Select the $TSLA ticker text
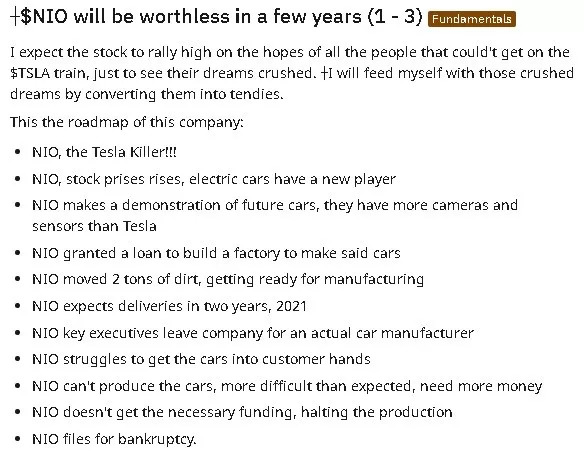 coord(30,73)
